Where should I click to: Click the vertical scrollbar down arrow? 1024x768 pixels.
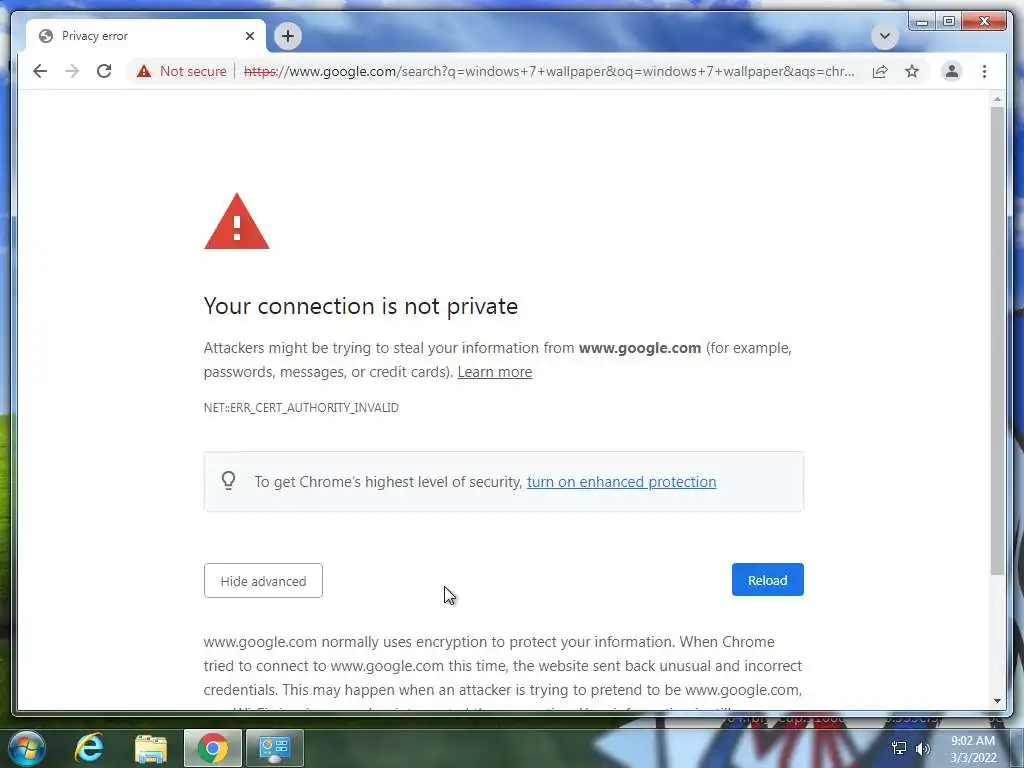997,701
